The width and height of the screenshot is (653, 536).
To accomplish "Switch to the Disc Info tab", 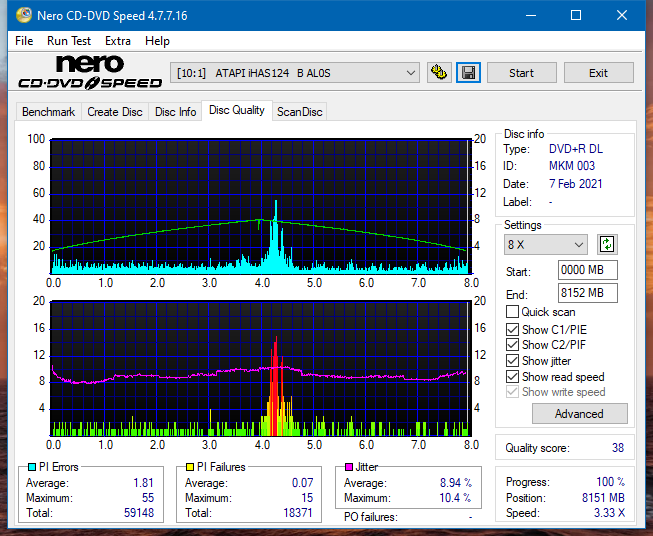I will tap(175, 112).
